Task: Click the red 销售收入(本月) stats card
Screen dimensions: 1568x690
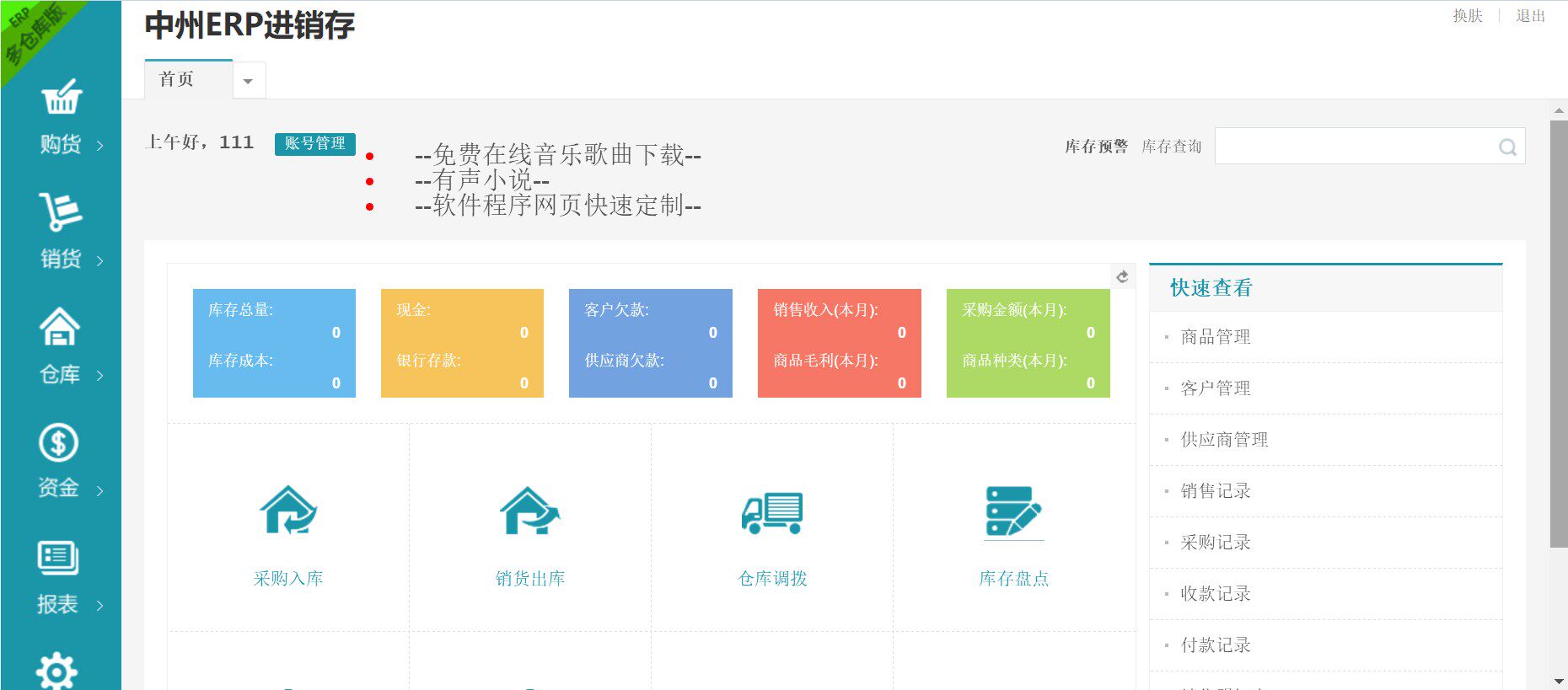Action: click(840, 343)
